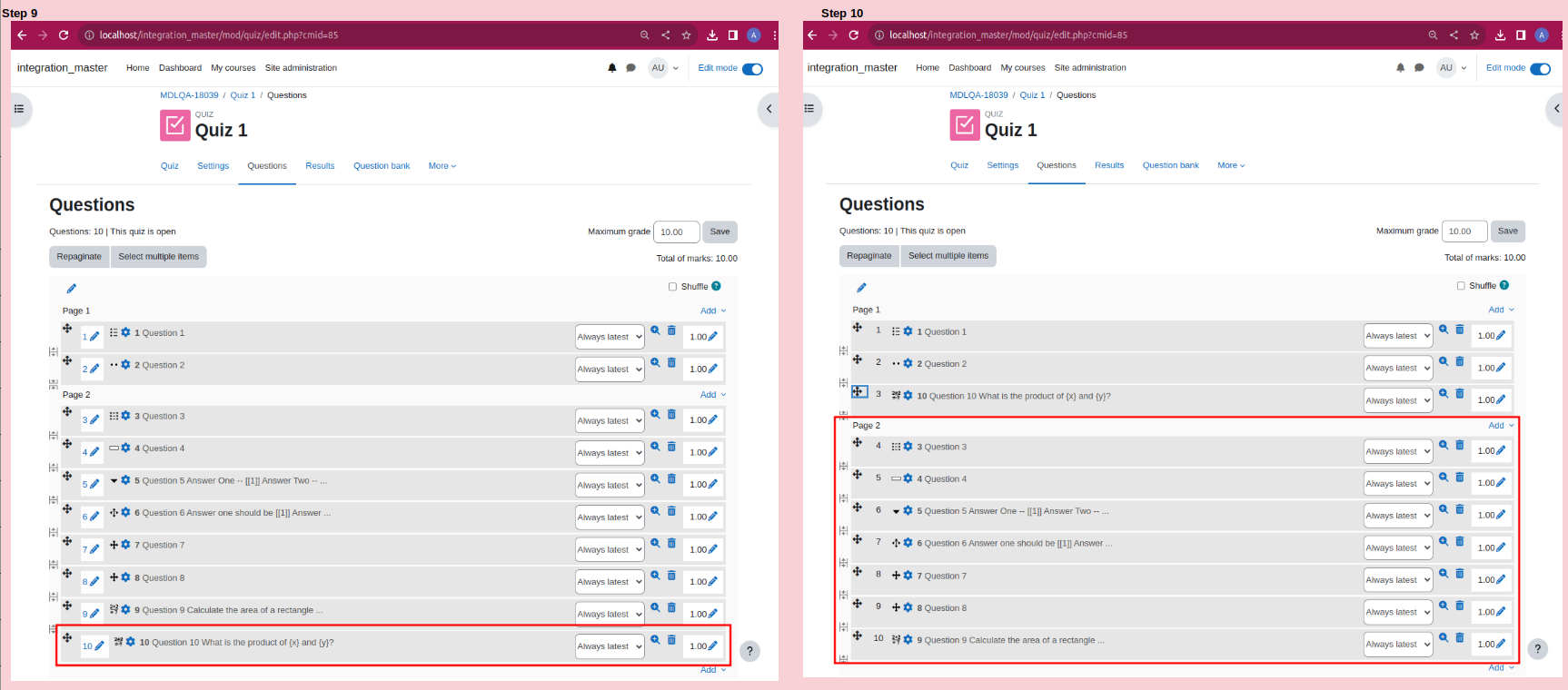Viewport: 1568px width, 690px height.
Task: Open MDLQA-18039 breadcrumb link in Step 10
Action: [x=978, y=95]
